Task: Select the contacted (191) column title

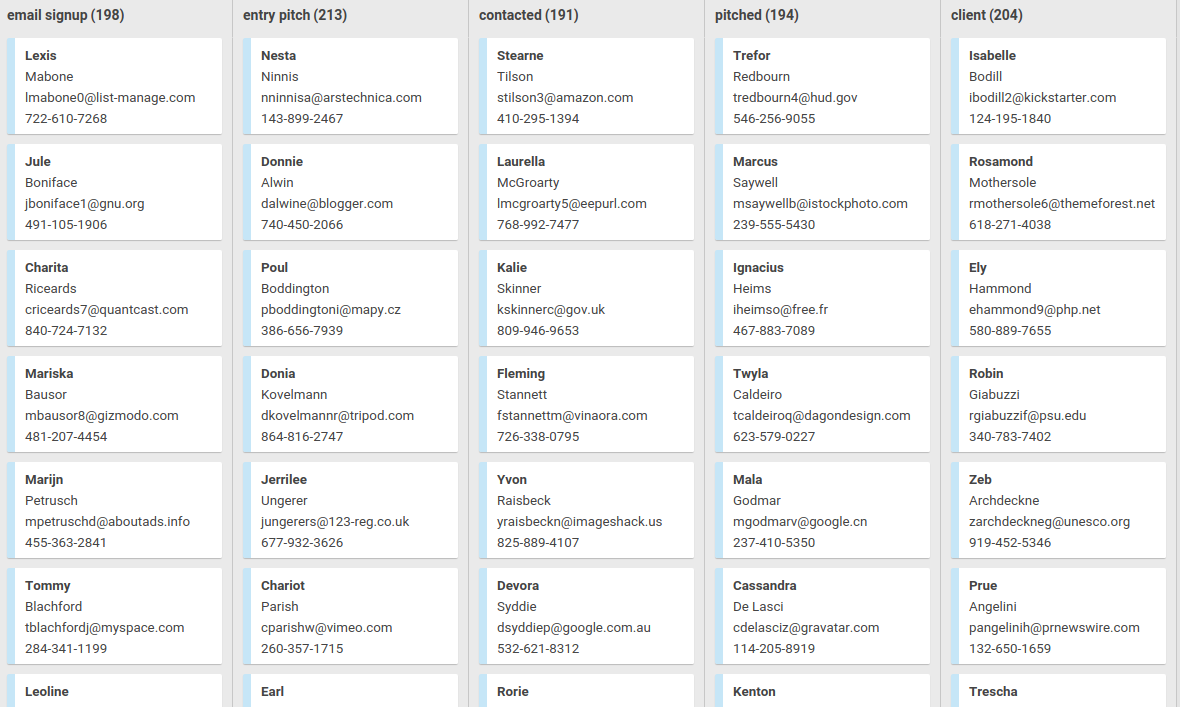Action: (x=528, y=15)
